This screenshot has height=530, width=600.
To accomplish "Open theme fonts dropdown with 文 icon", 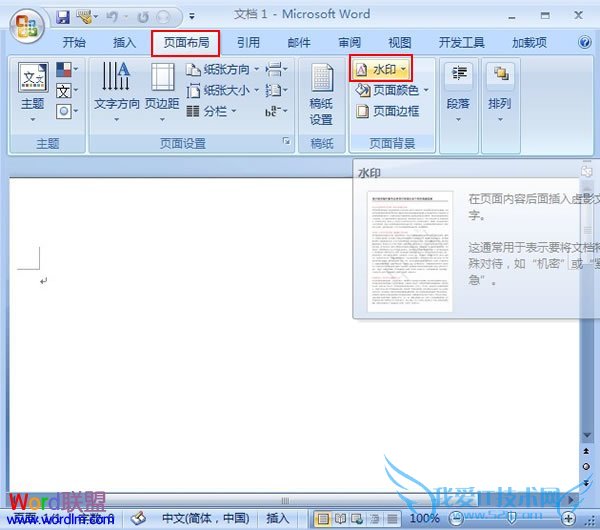I will point(67,91).
